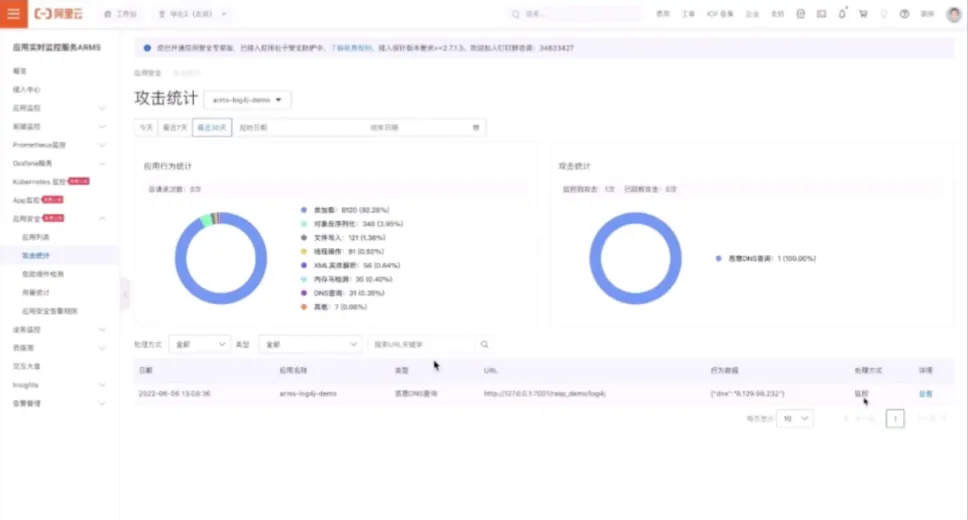Select the 最近7天 time range
Image resolution: width=968 pixels, height=520 pixels.
point(175,127)
